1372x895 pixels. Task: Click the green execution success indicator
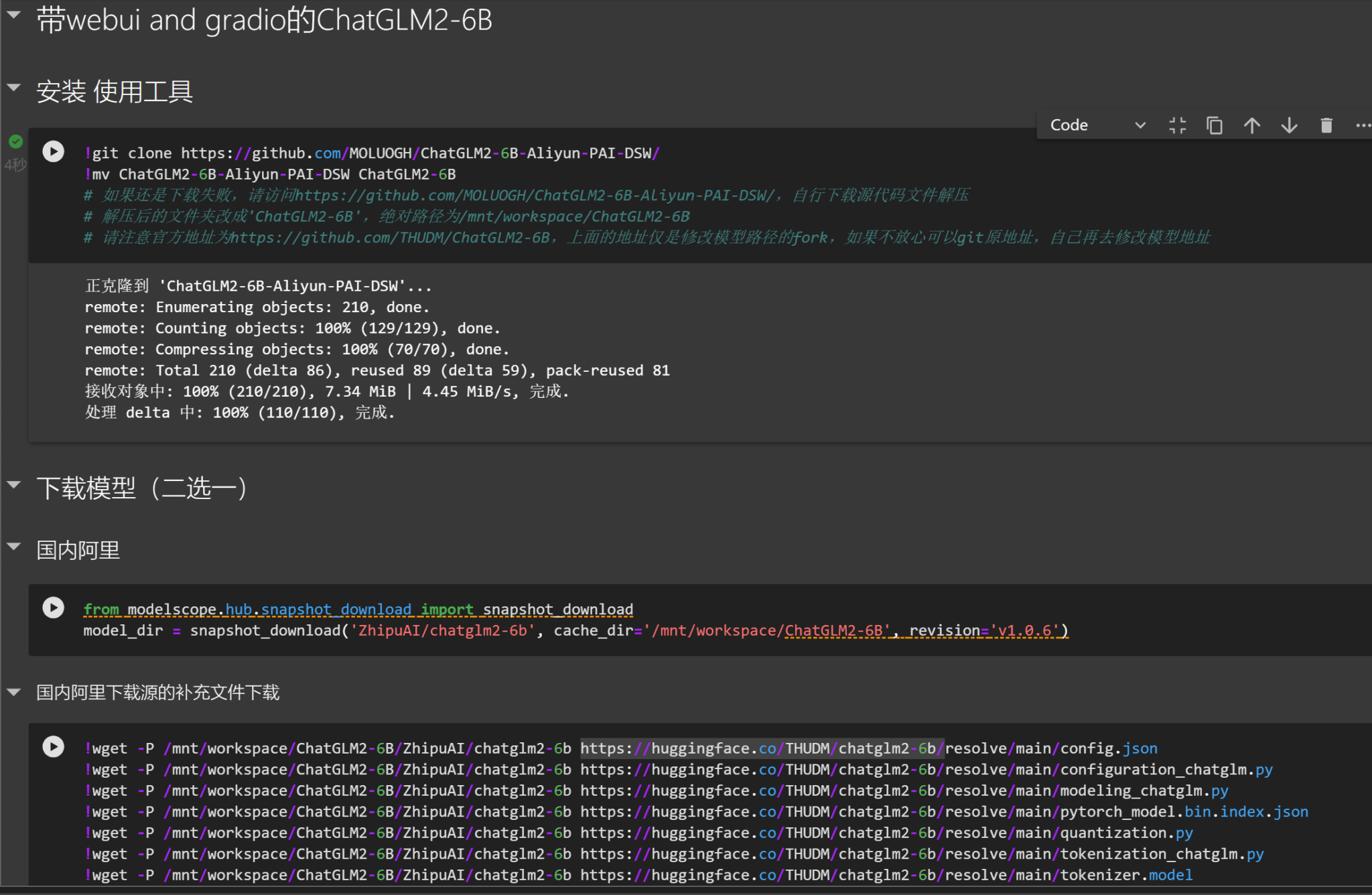point(15,141)
